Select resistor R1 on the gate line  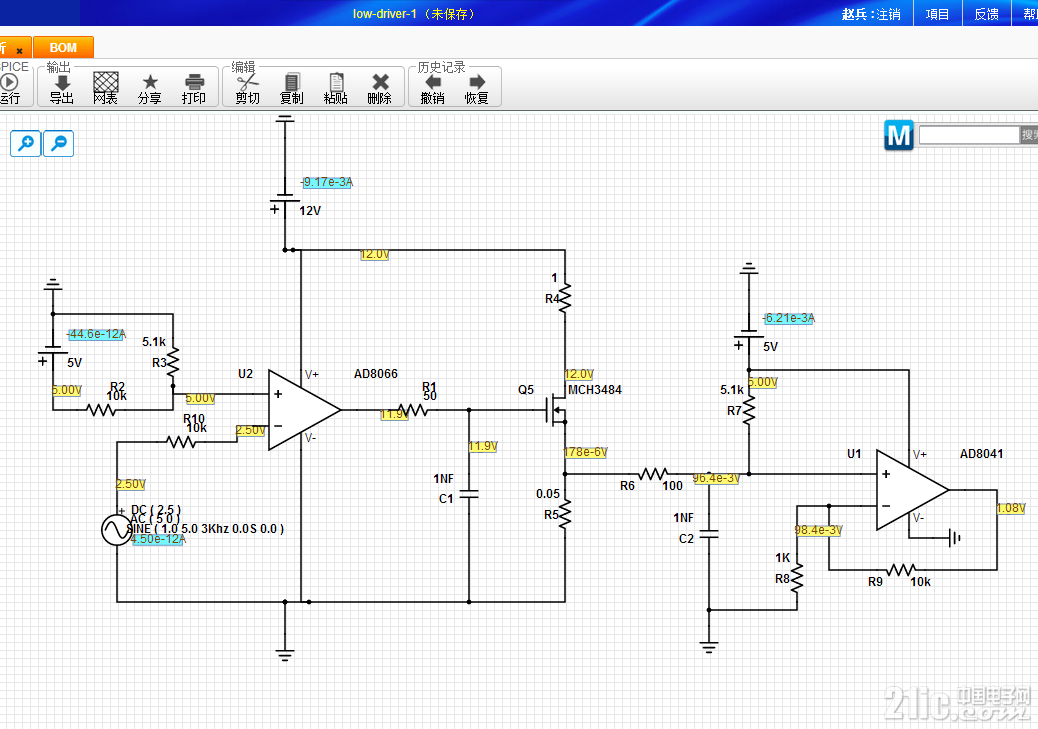(413, 411)
